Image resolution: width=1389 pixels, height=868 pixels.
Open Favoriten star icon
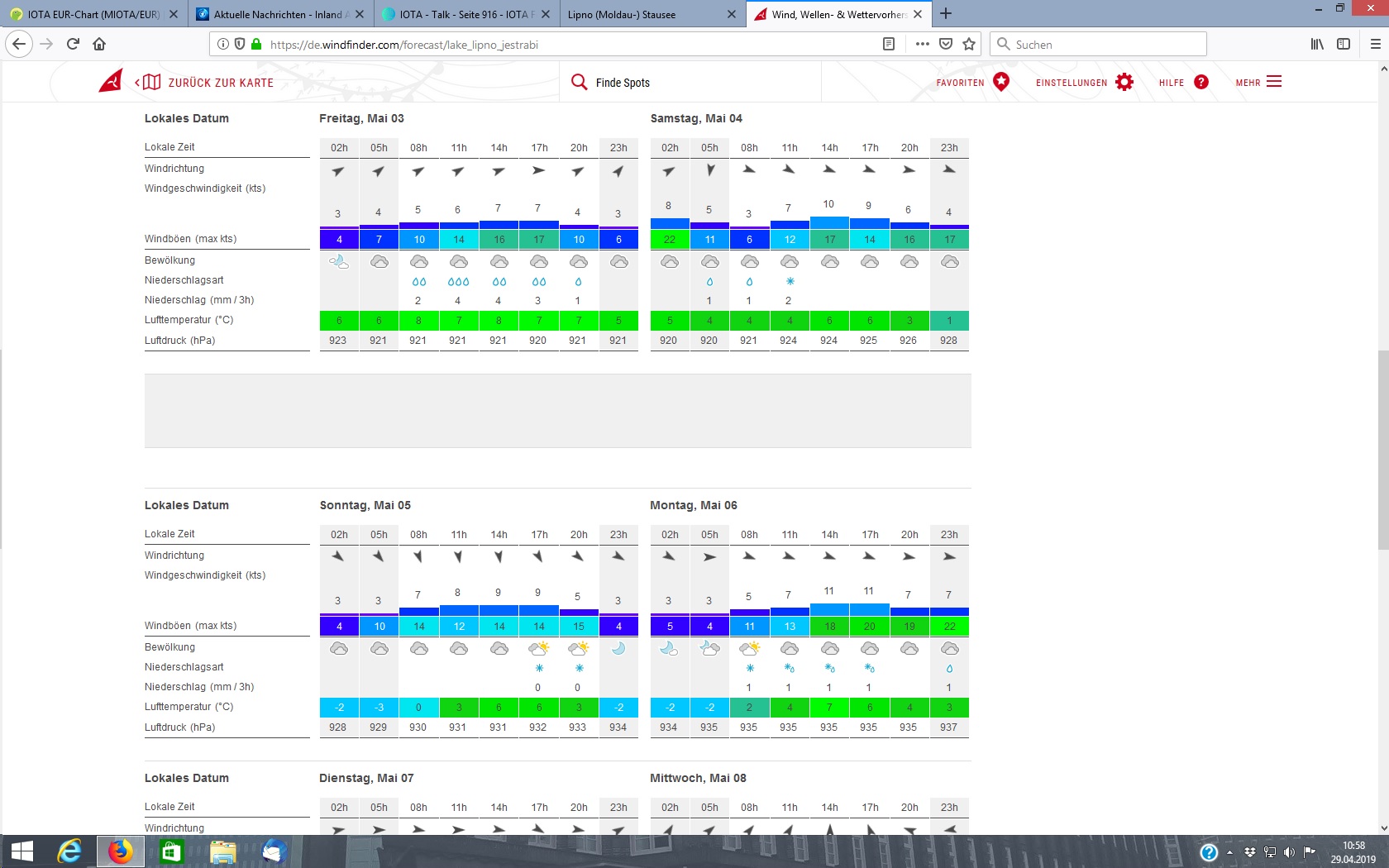[1000, 82]
